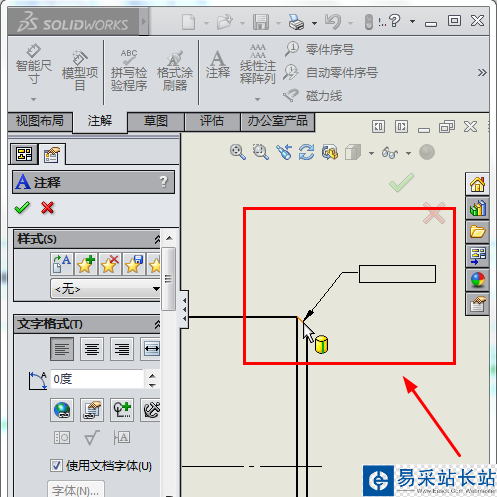Expand ribbon overflow double chevron
The height and width of the screenshot is (497, 497).
click(482, 72)
